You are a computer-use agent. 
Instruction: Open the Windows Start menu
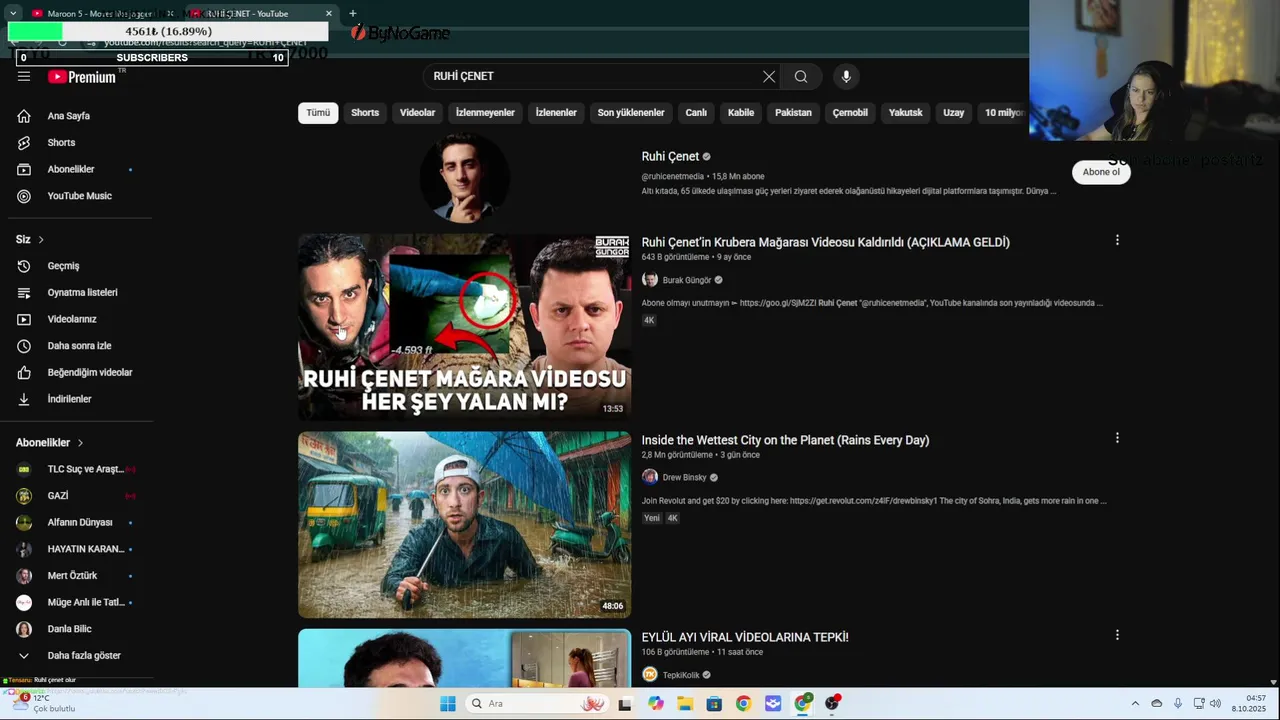(447, 704)
